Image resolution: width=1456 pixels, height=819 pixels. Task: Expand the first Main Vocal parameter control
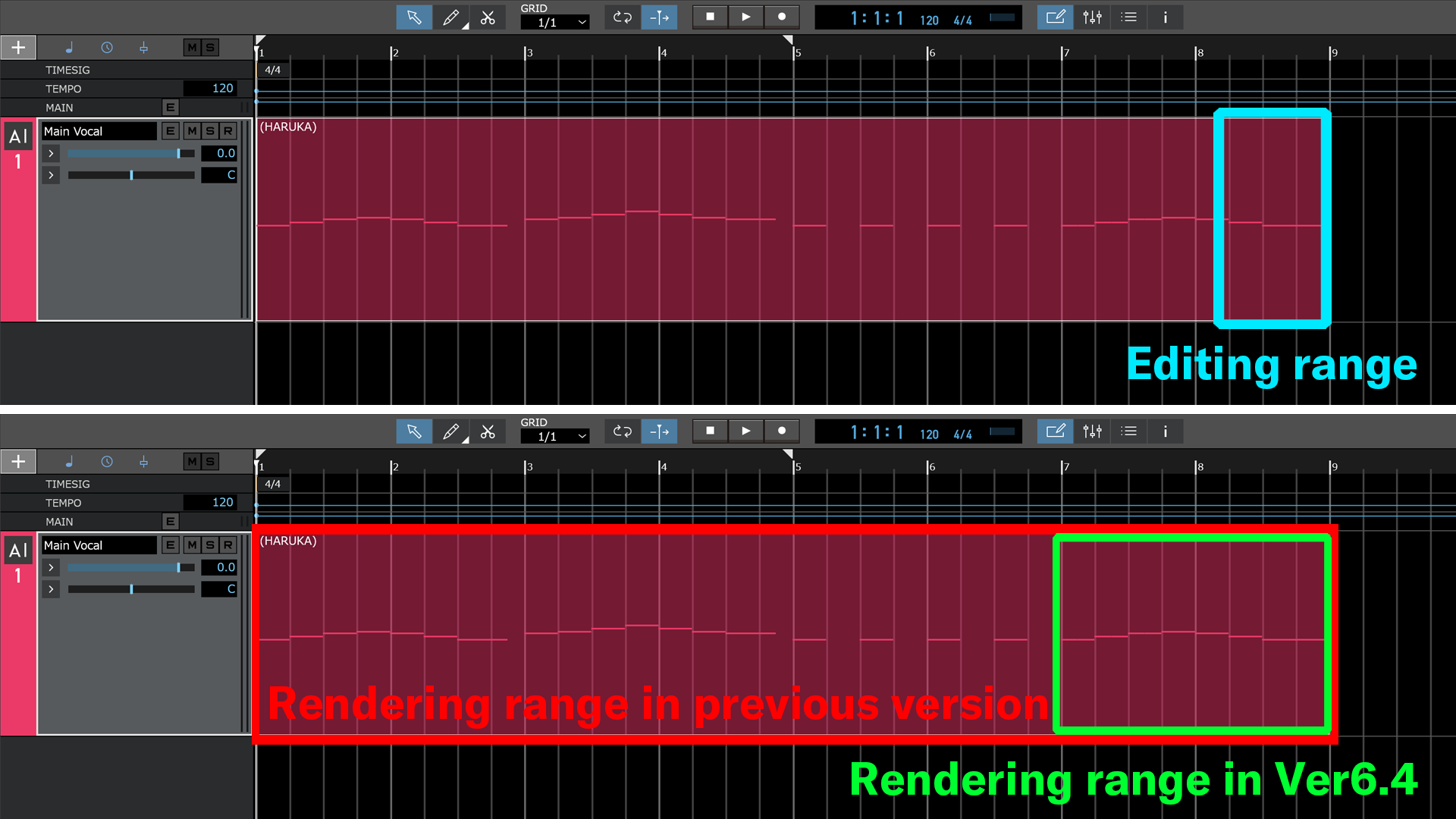51,153
